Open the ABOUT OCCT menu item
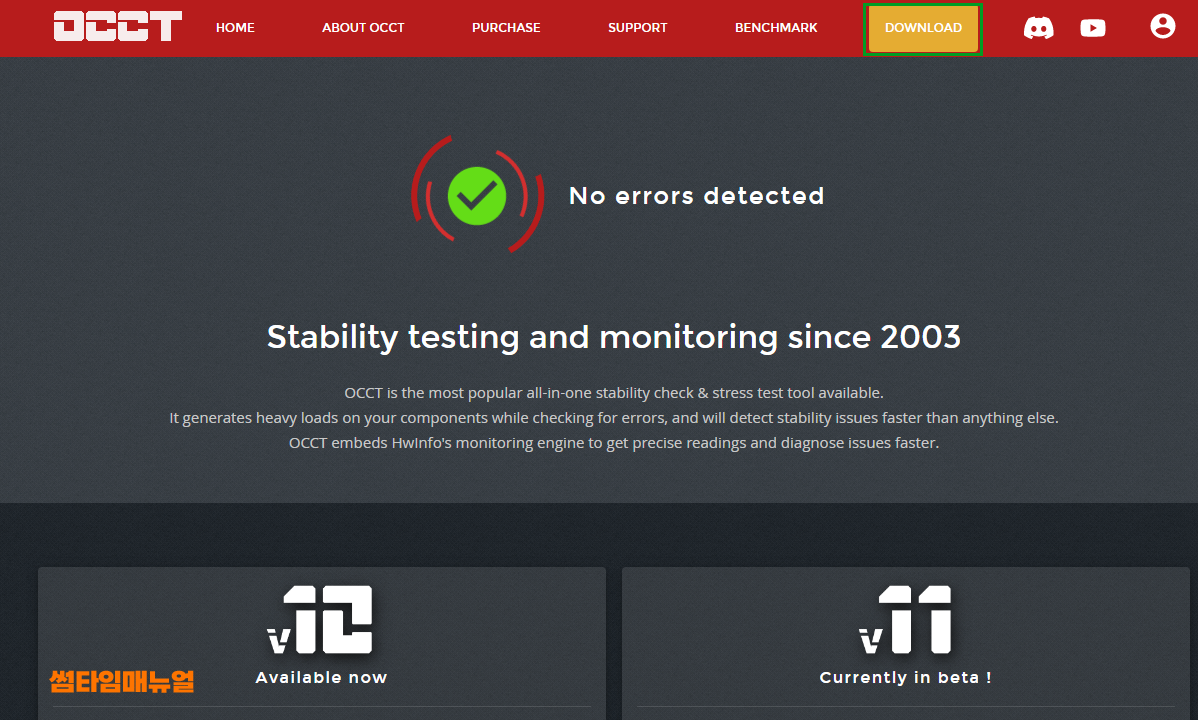 (x=363, y=28)
